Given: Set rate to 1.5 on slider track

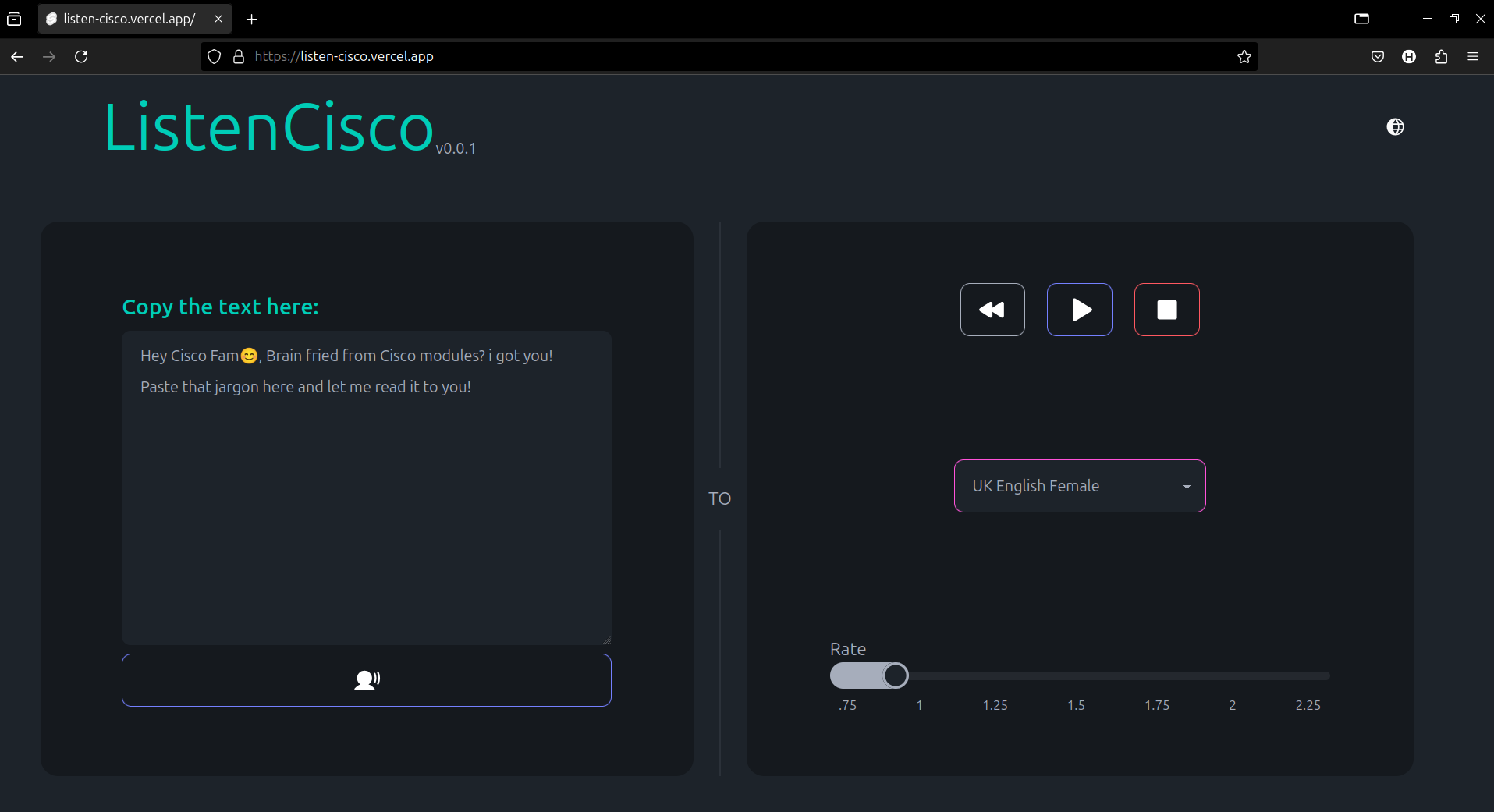Looking at the screenshot, I should click(1077, 675).
